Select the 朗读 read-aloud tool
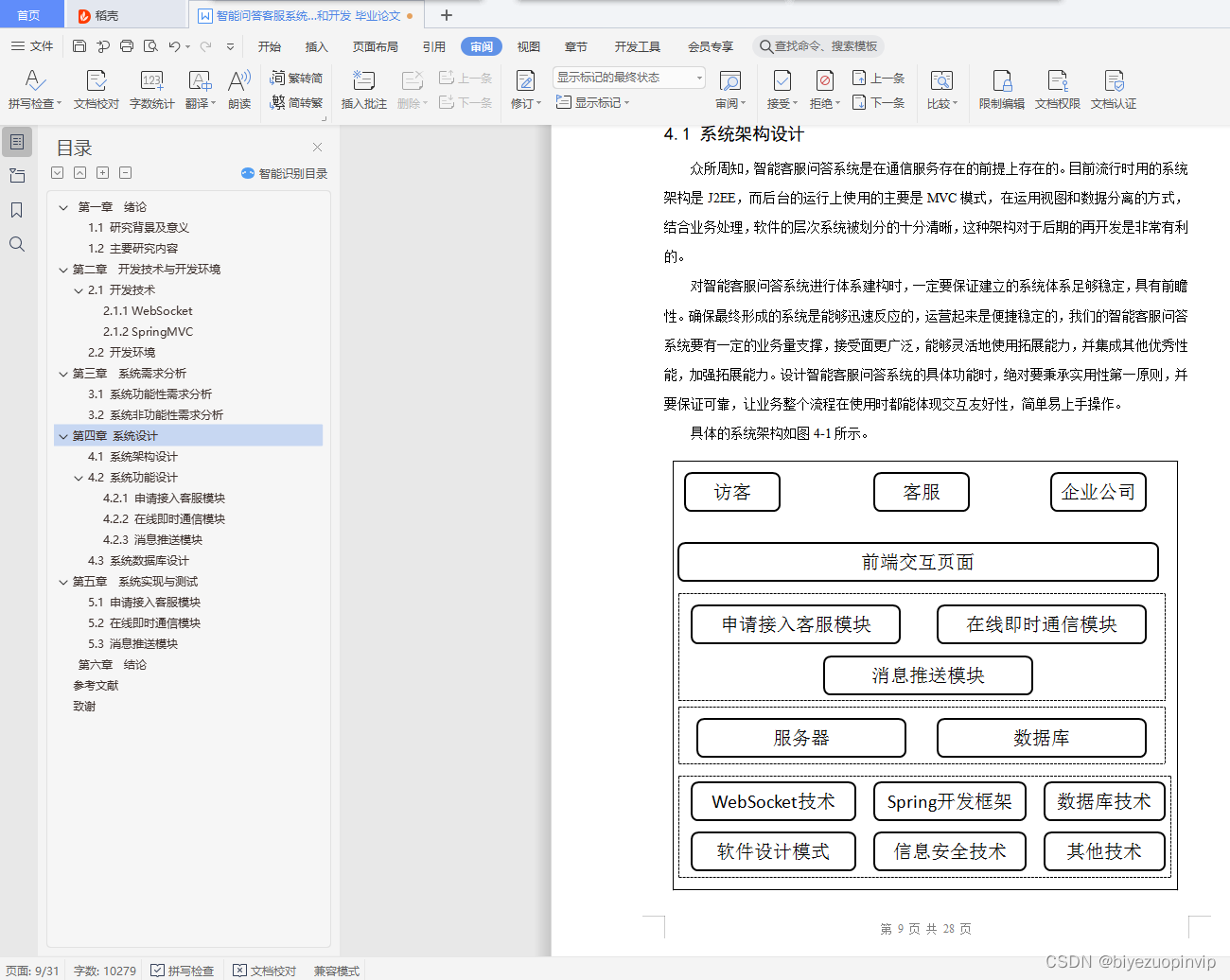The width and height of the screenshot is (1230, 980). [239, 90]
